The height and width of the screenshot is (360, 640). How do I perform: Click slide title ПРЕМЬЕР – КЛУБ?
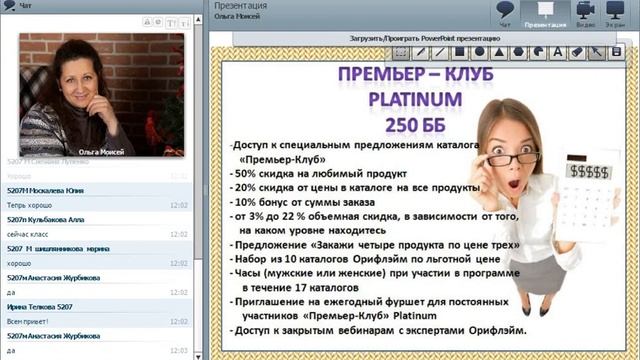coord(416,74)
